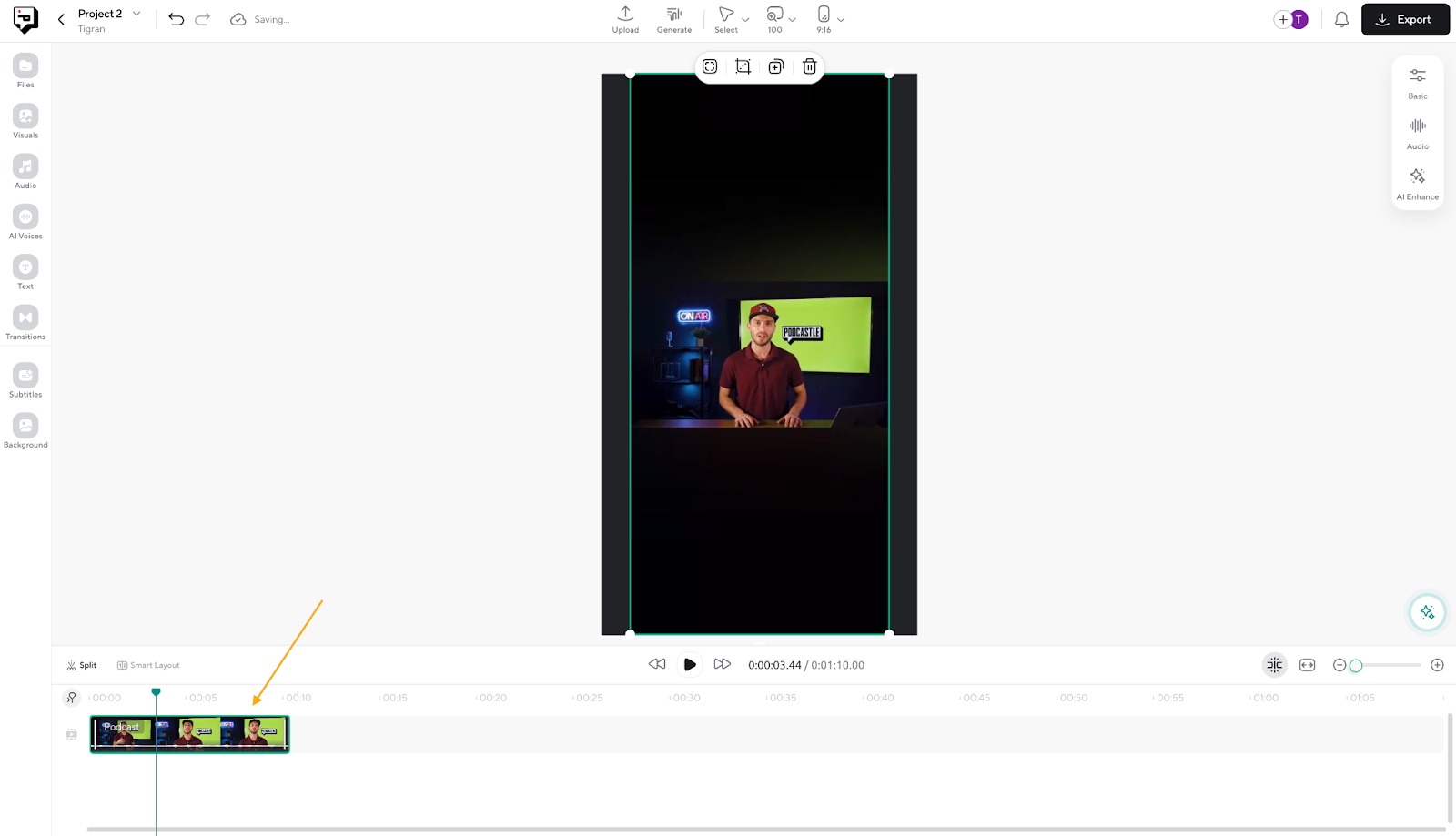This screenshot has width=1456, height=836.
Task: Click the add collaborator plus icon
Action: pos(1282,19)
